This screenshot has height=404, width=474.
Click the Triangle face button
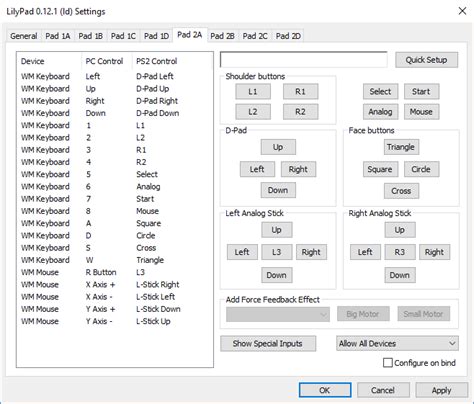(x=401, y=147)
